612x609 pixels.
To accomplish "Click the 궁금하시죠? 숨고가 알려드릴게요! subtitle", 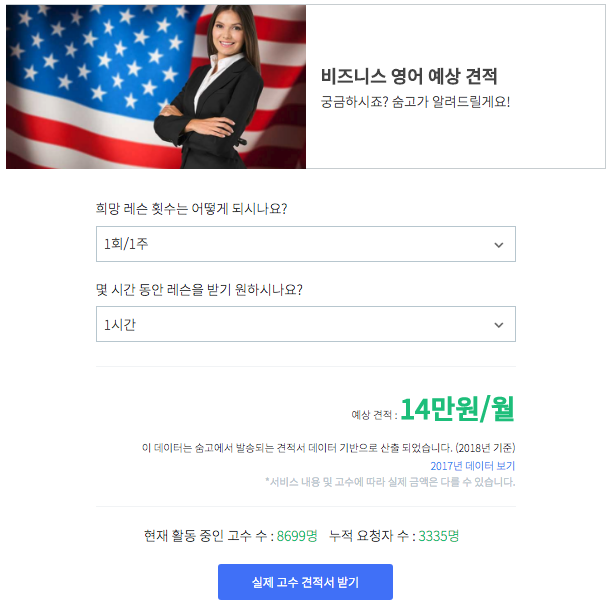I will 415,102.
